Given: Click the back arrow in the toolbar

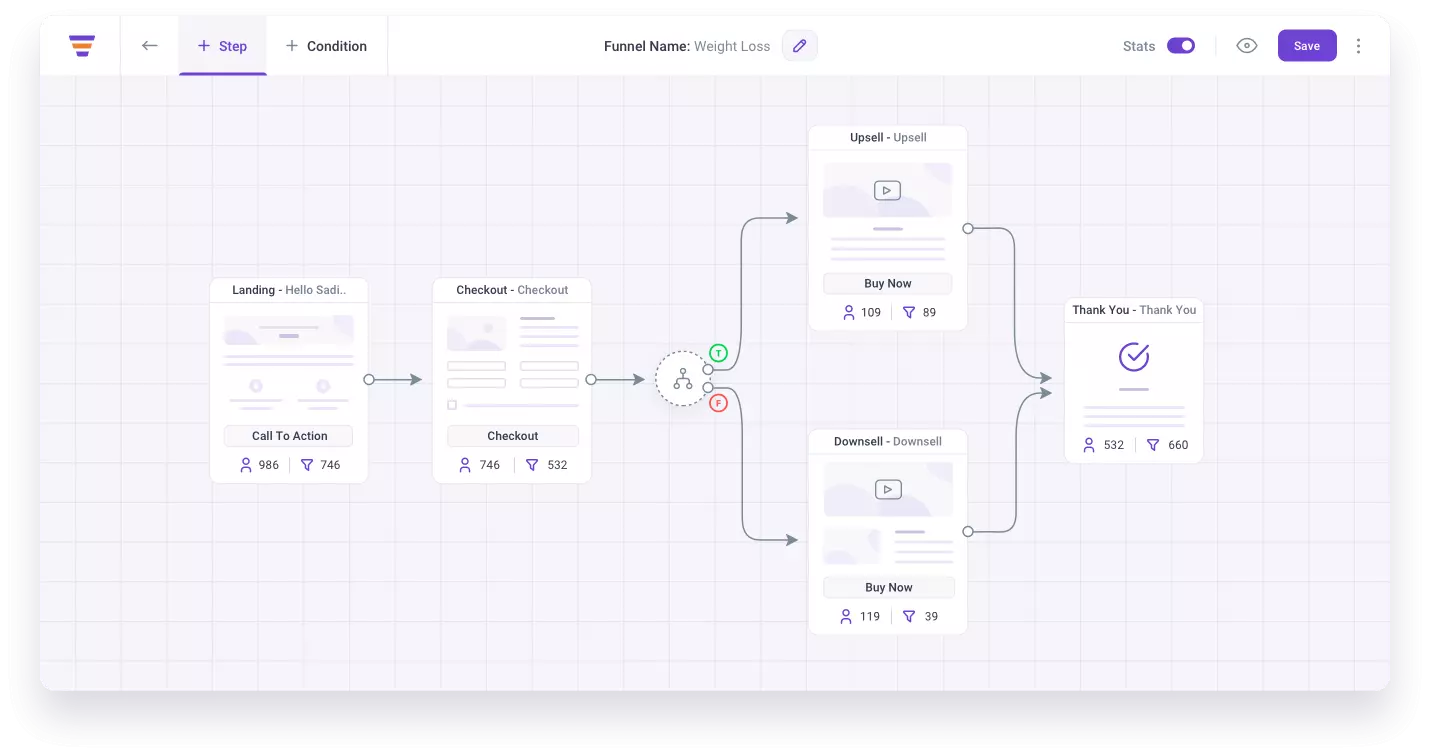Looking at the screenshot, I should (x=149, y=45).
